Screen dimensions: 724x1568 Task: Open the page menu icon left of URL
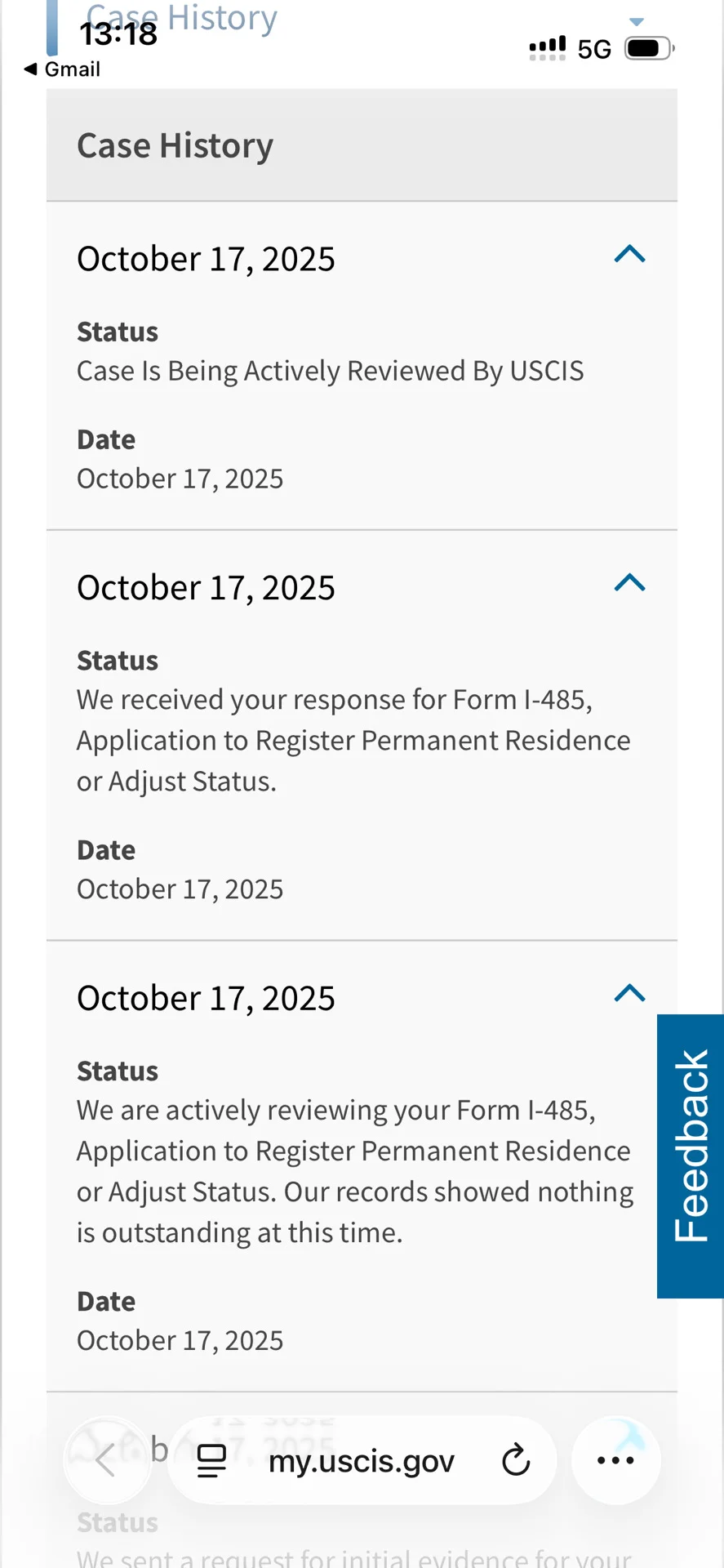point(212,1460)
